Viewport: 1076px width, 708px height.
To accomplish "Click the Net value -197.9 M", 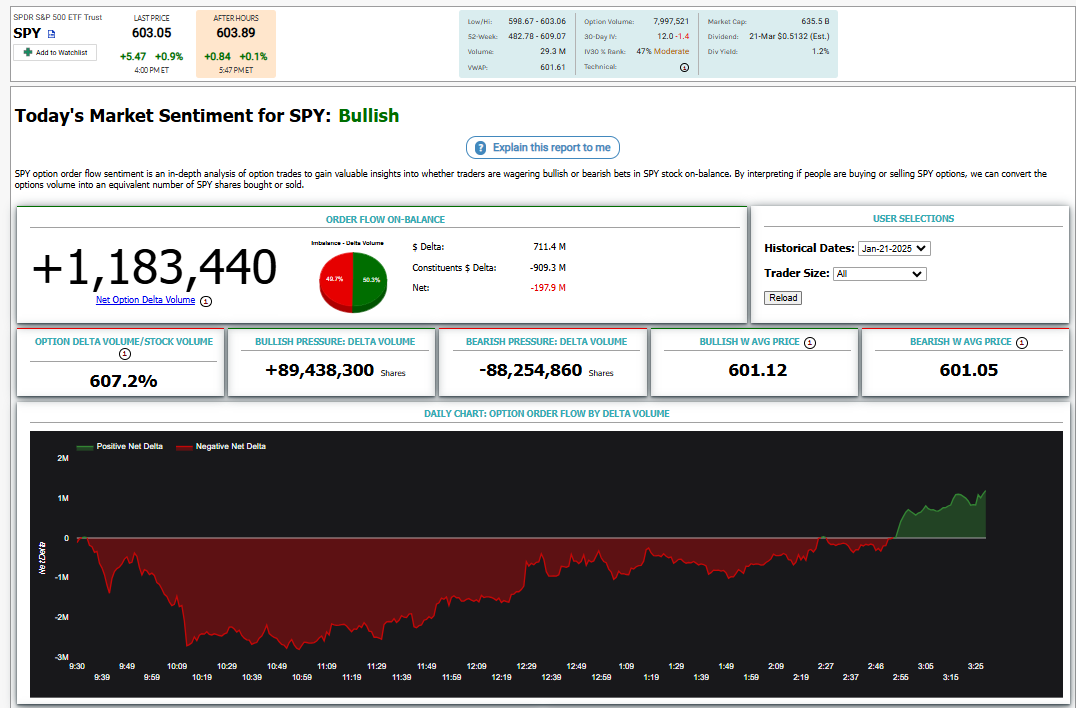I will click(x=548, y=288).
